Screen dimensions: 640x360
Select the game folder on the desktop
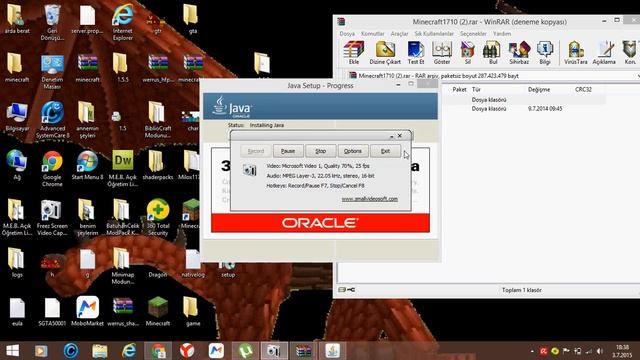193,311
